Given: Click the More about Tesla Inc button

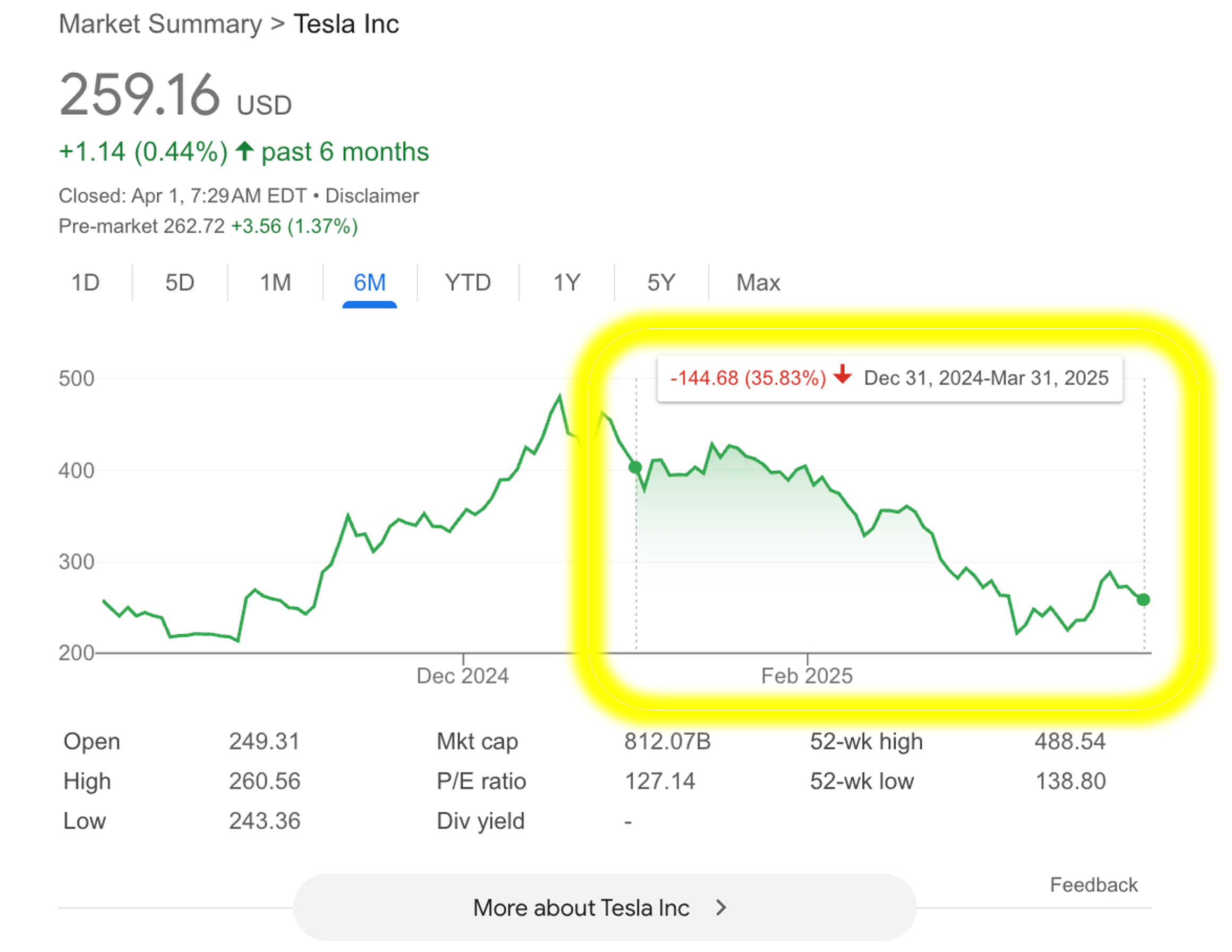Looking at the screenshot, I should click(x=605, y=907).
